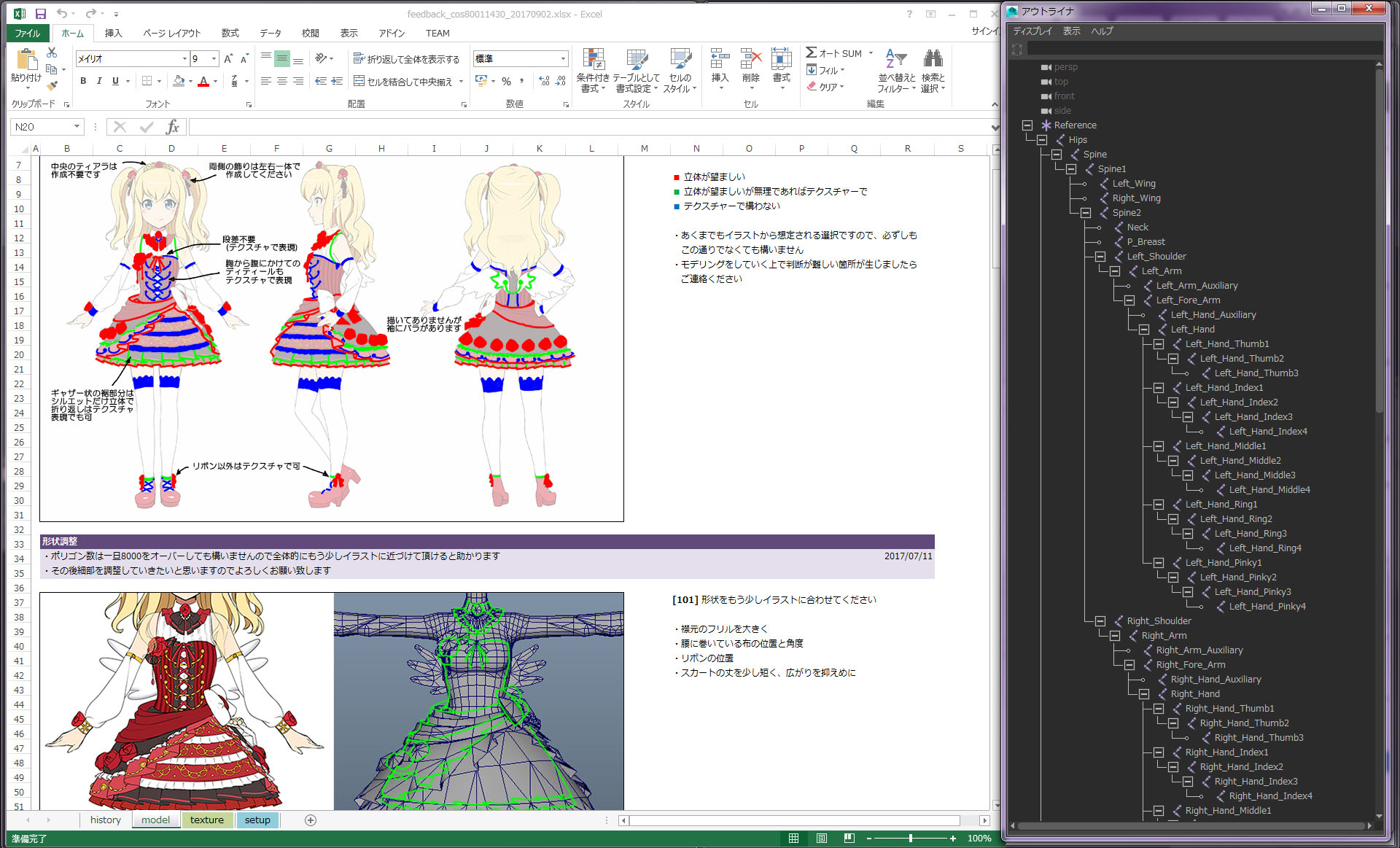This screenshot has height=848, width=1400.
Task: Add a new sheet with plus button
Action: tap(311, 820)
